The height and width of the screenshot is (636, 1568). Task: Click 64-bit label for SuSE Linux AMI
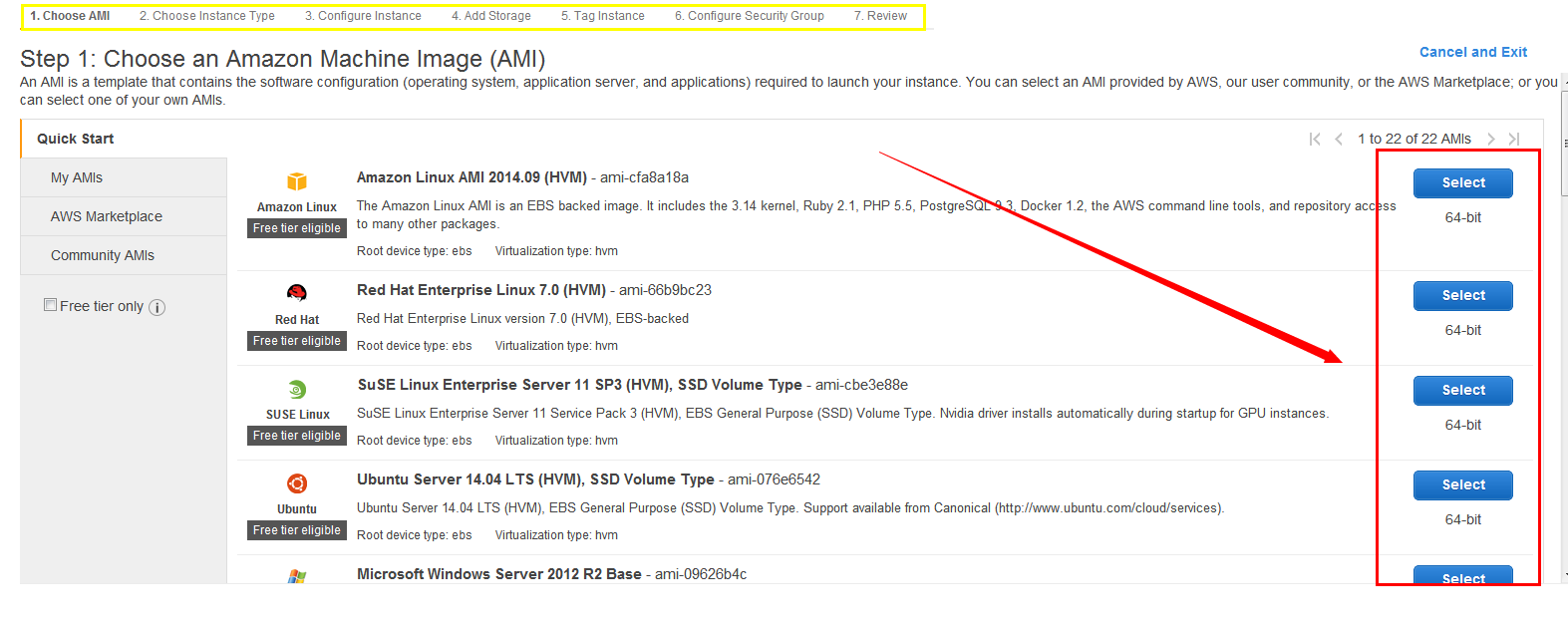coord(1463,425)
